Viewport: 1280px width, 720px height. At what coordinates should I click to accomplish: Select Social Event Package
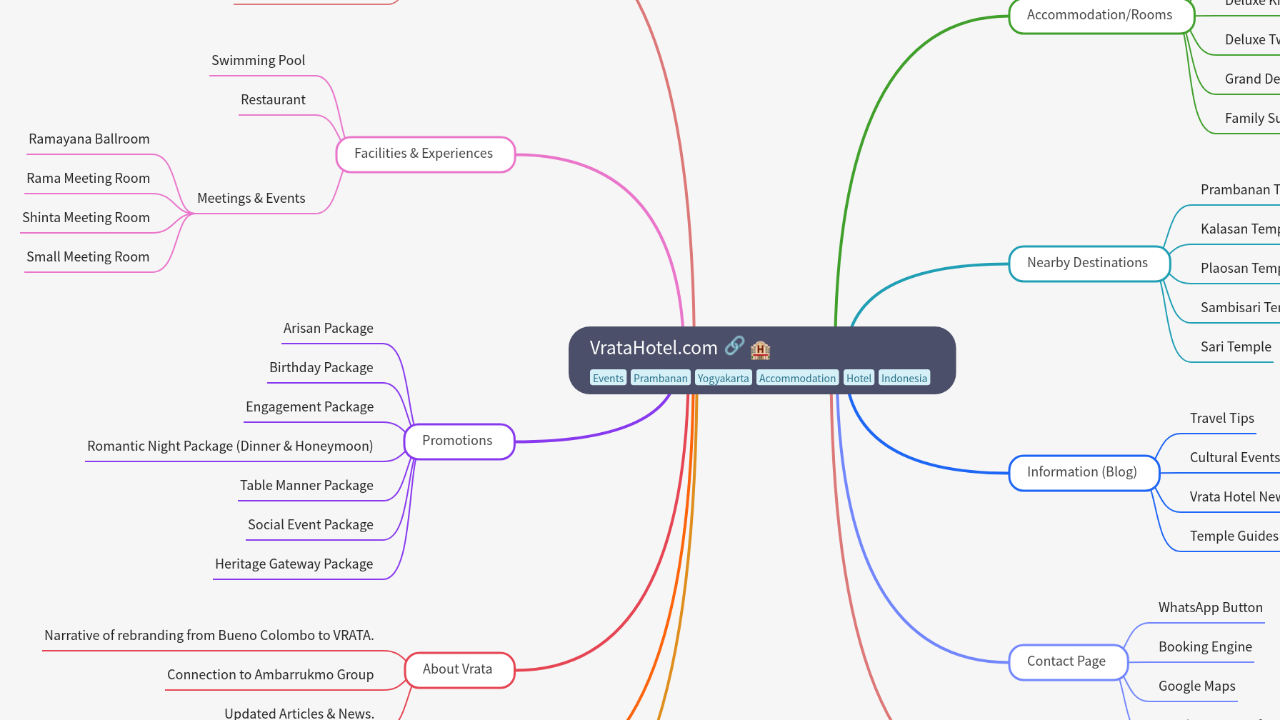(311, 524)
